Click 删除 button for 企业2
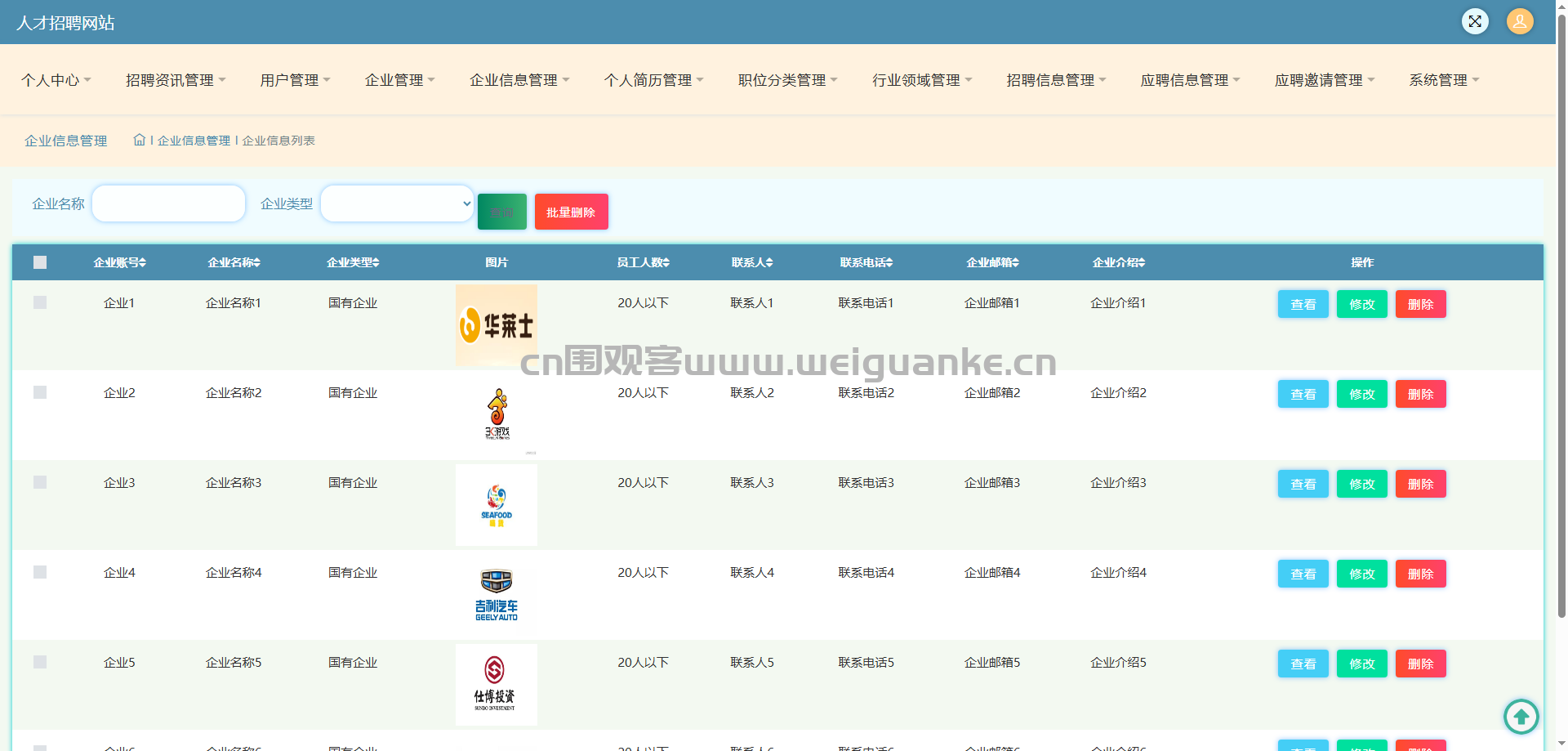Viewport: 1568px width, 751px height. pos(1421,394)
